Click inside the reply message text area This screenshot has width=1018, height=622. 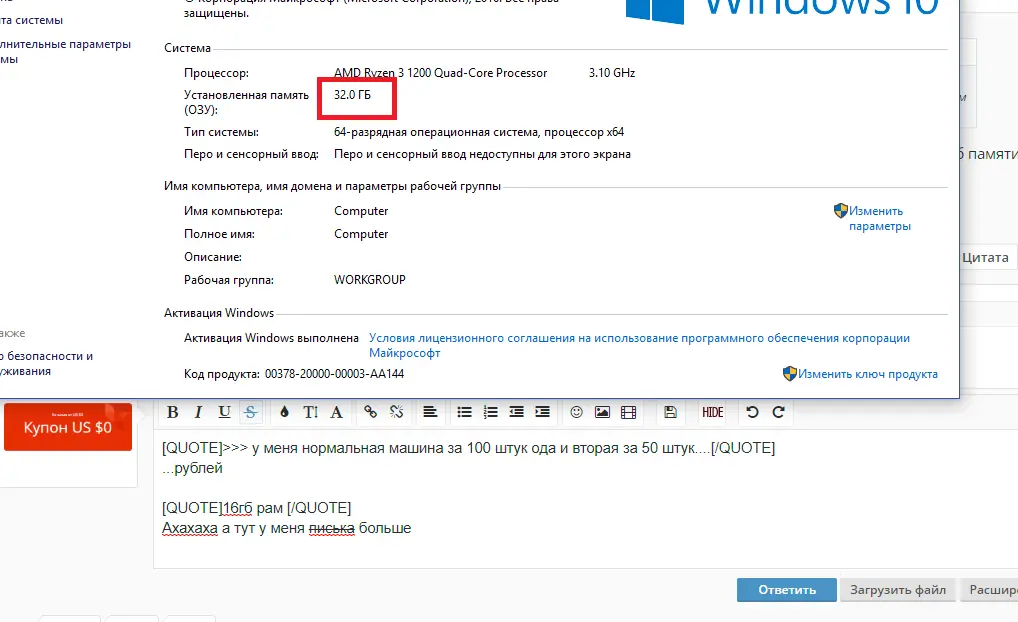click(584, 499)
